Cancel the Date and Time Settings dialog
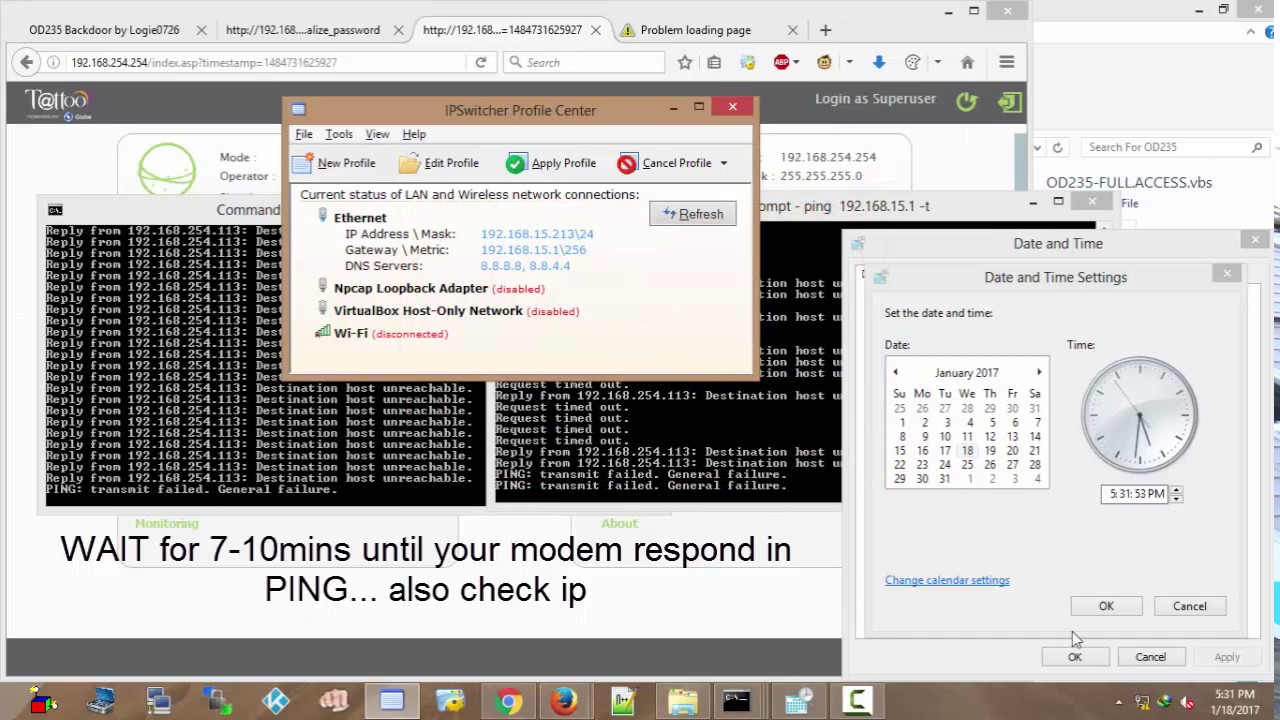The width and height of the screenshot is (1280, 720). [1190, 606]
